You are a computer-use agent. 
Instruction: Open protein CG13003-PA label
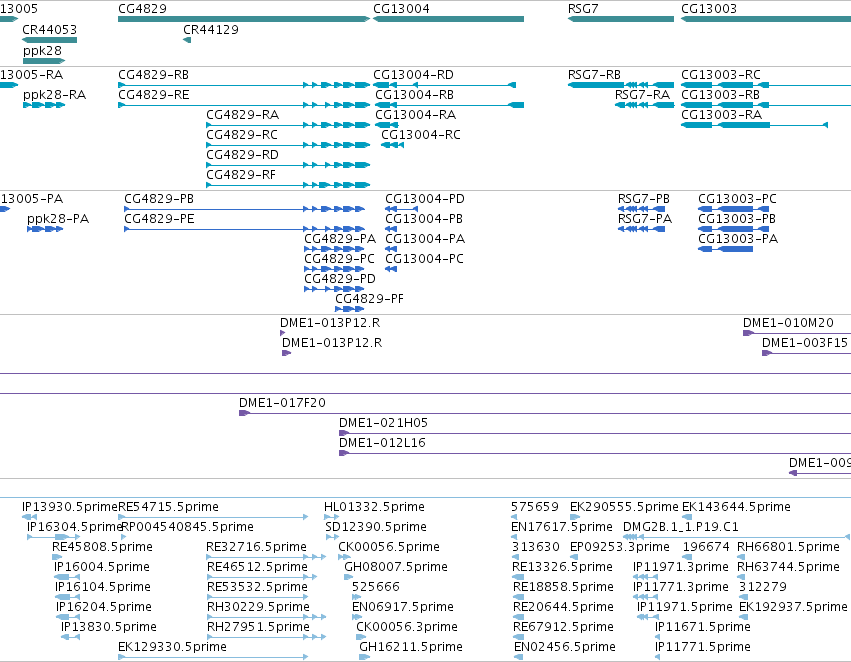pyautogui.click(x=738, y=239)
